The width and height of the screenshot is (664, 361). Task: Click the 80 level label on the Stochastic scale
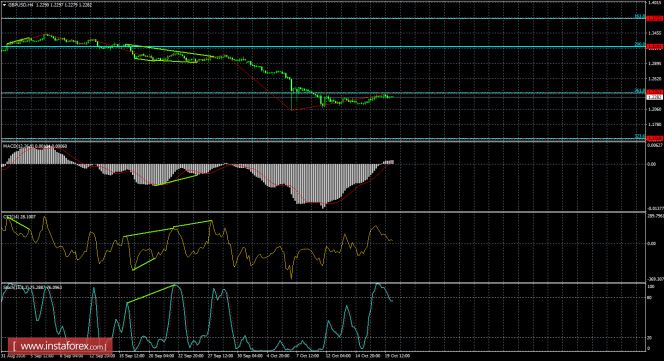[650, 298]
